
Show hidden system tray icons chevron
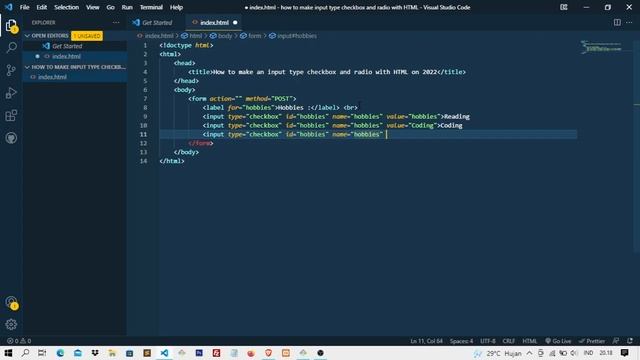(x=529, y=353)
